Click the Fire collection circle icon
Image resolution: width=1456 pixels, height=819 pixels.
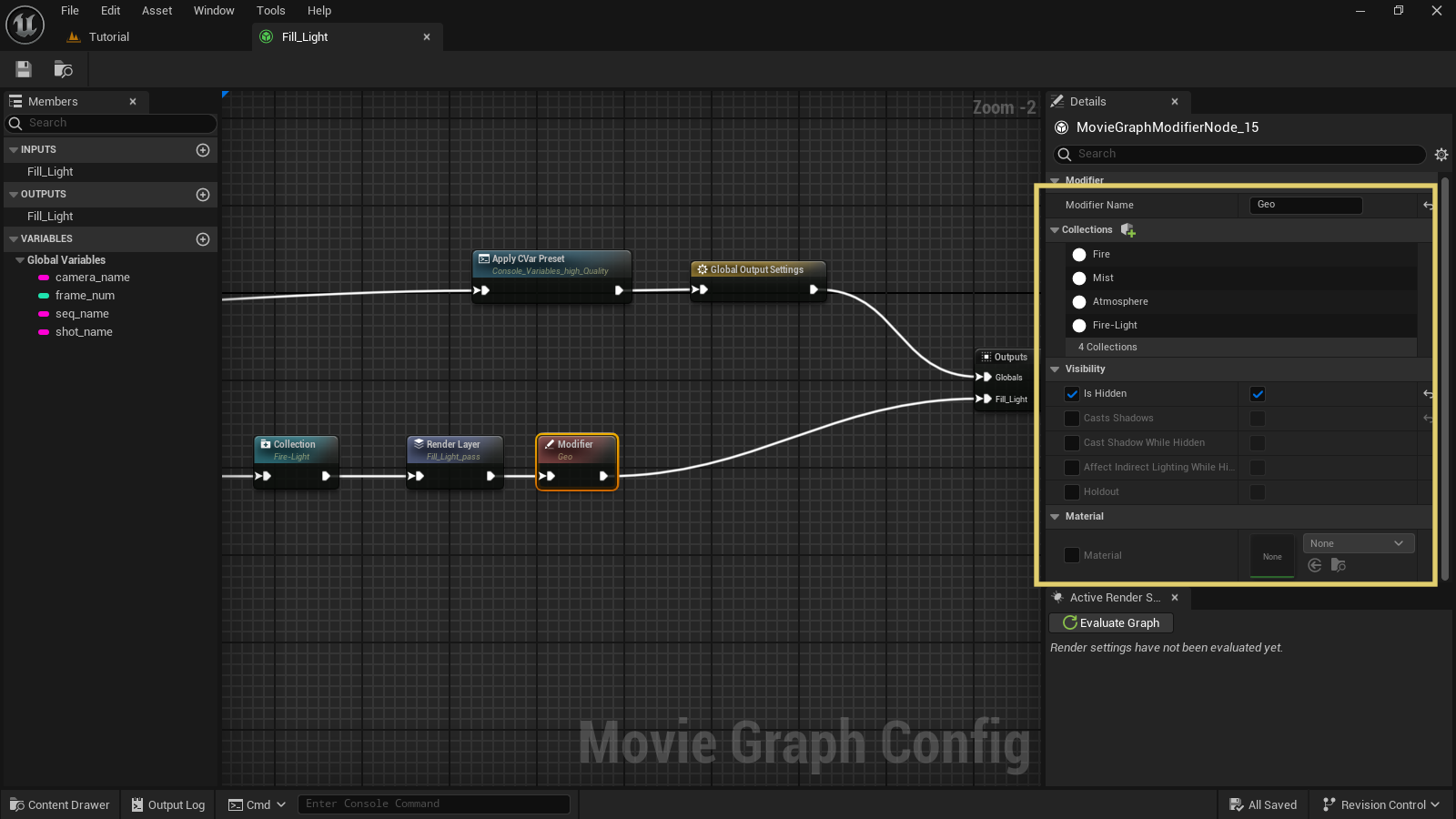tap(1079, 255)
